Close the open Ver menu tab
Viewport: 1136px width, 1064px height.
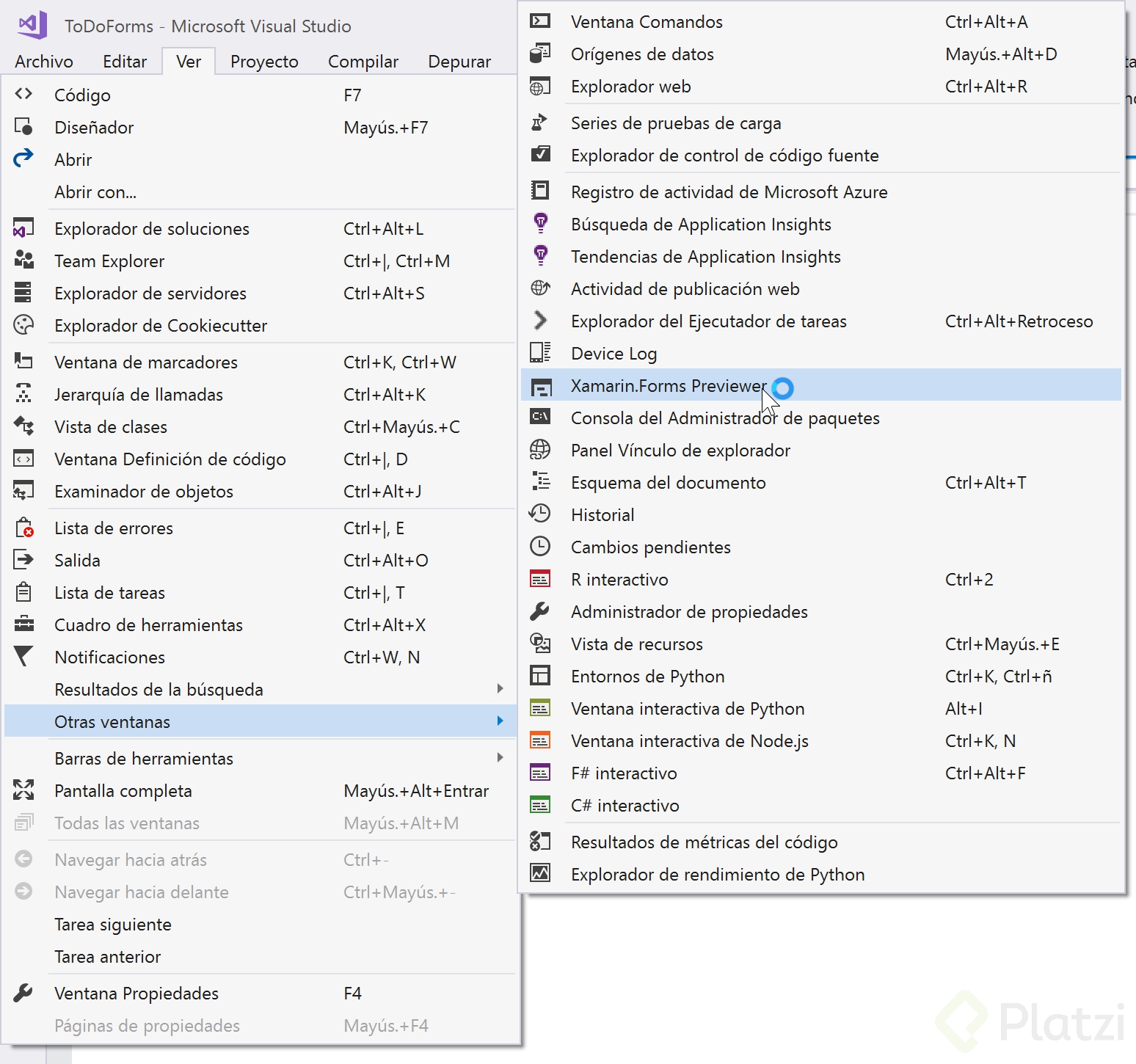tap(189, 62)
